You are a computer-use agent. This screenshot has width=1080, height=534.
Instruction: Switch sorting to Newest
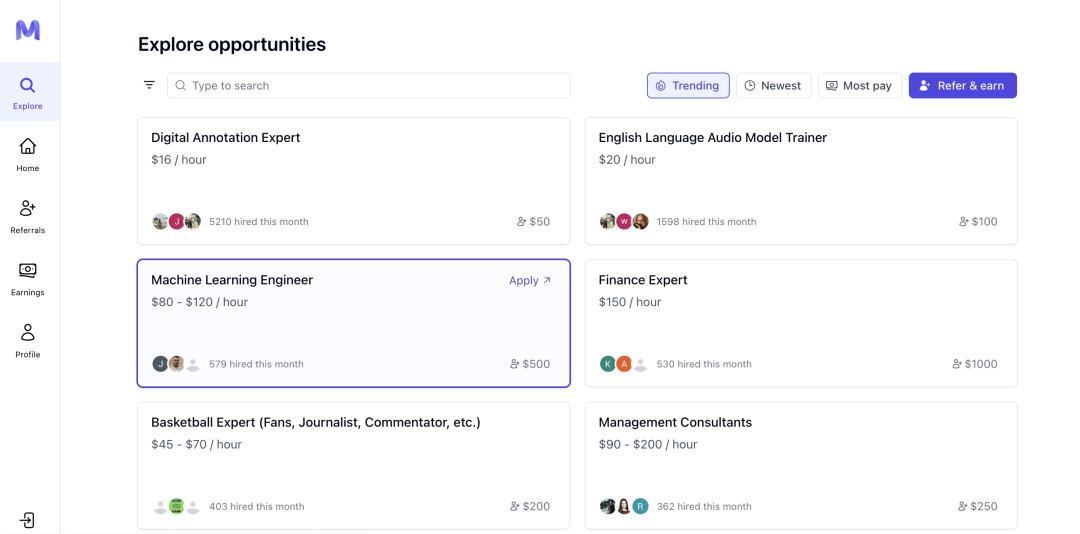[773, 86]
